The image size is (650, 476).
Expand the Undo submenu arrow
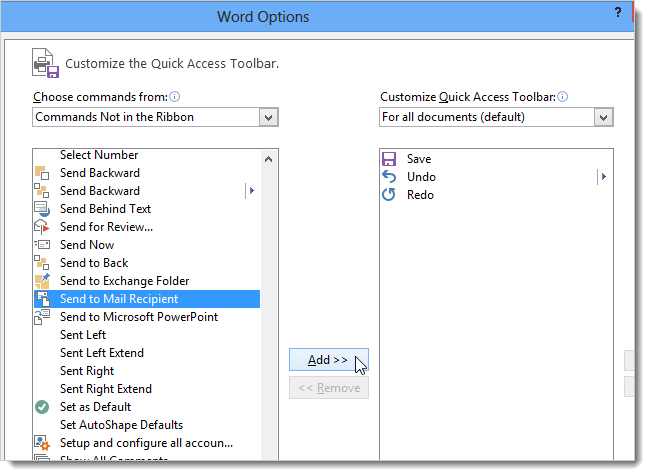(x=603, y=177)
